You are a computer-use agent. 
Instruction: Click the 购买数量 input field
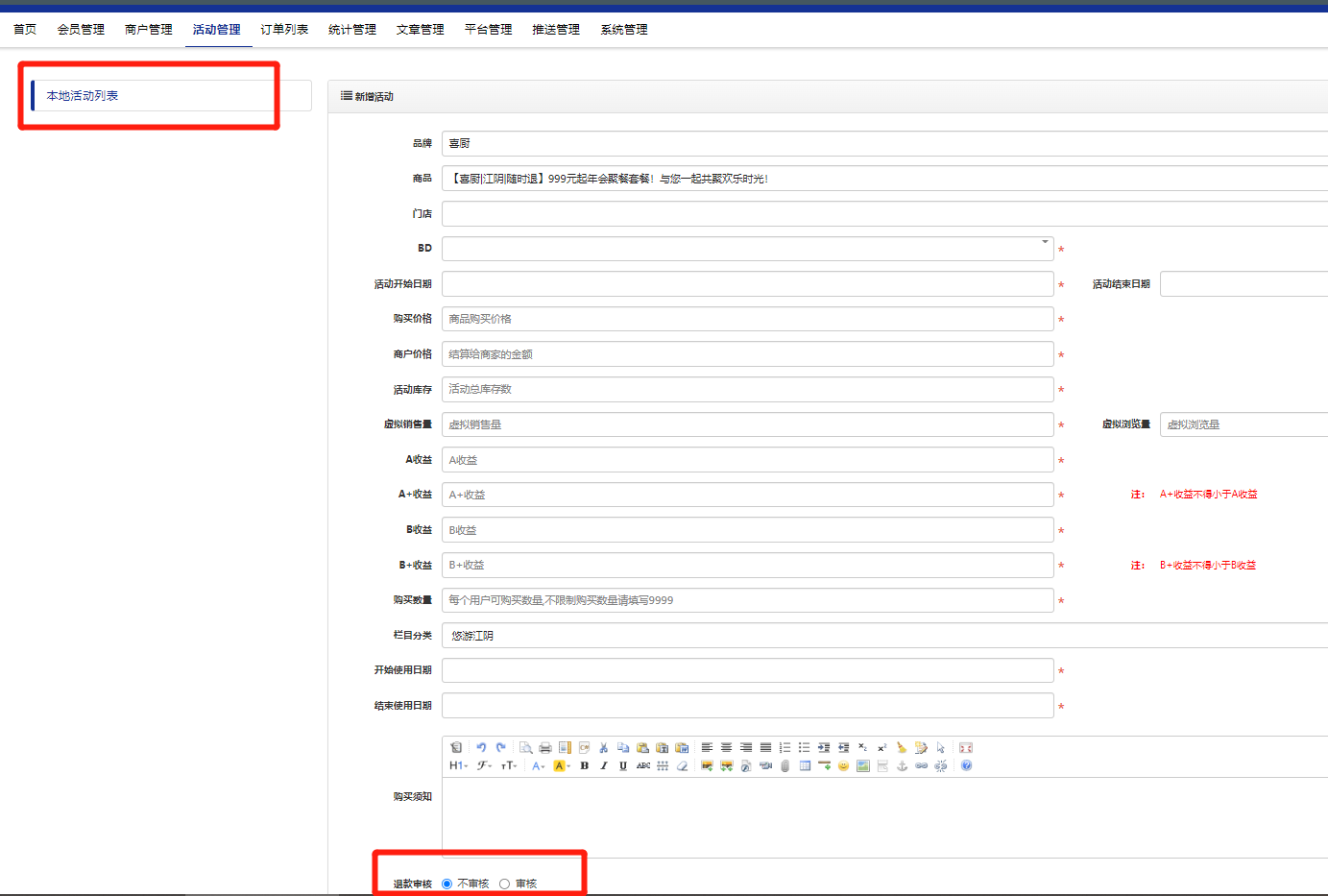coord(747,600)
